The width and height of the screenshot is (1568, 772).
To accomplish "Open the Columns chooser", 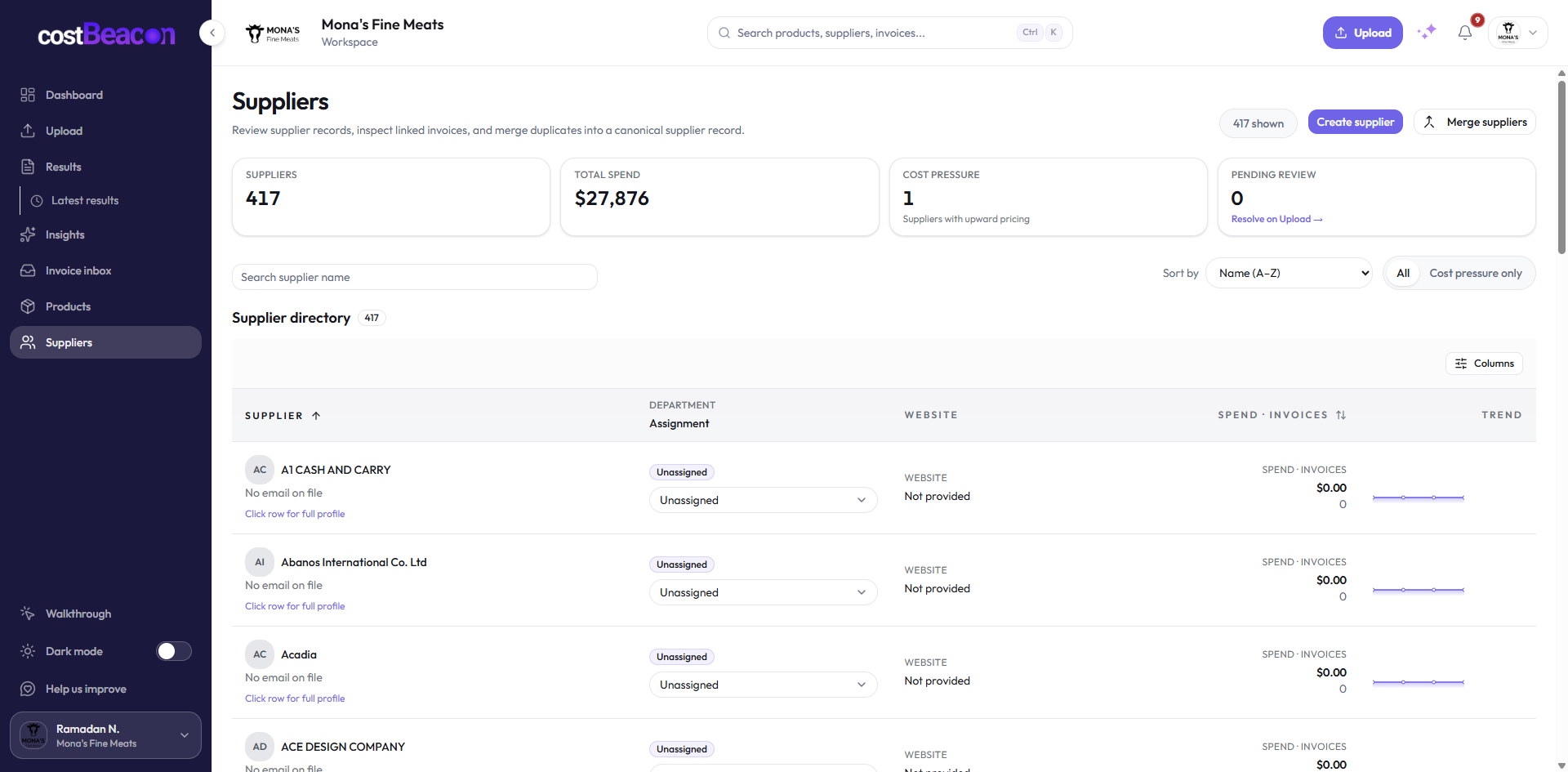I will [1484, 364].
